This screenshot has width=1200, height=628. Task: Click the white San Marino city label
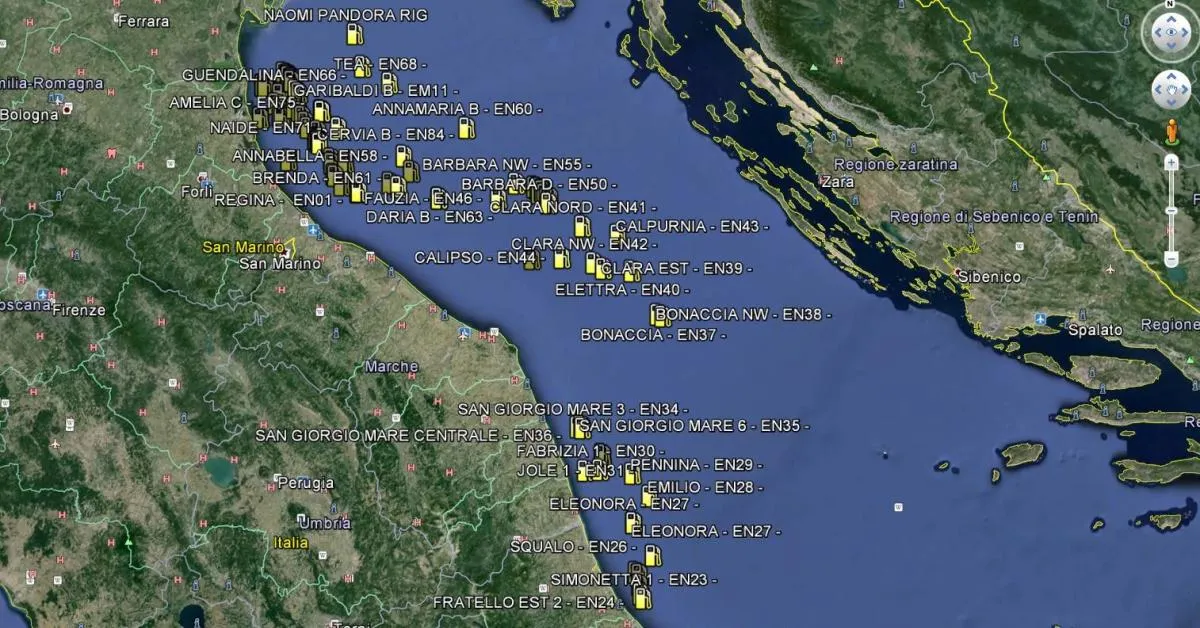(281, 264)
